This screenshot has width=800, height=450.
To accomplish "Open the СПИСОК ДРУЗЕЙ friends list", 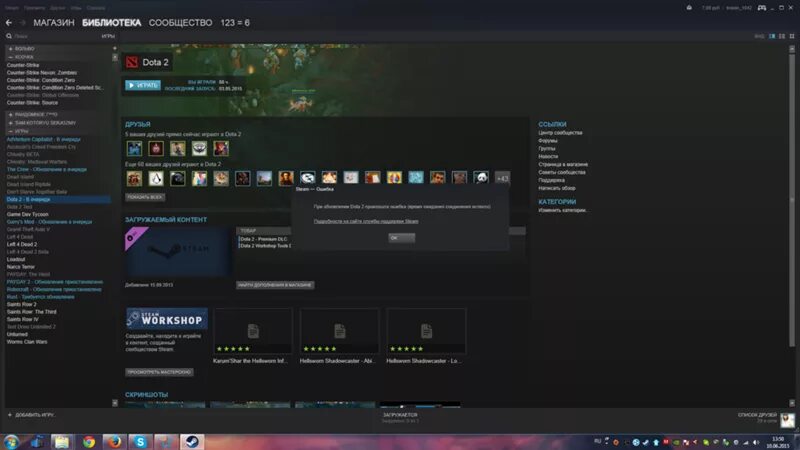I will pyautogui.click(x=757, y=417).
